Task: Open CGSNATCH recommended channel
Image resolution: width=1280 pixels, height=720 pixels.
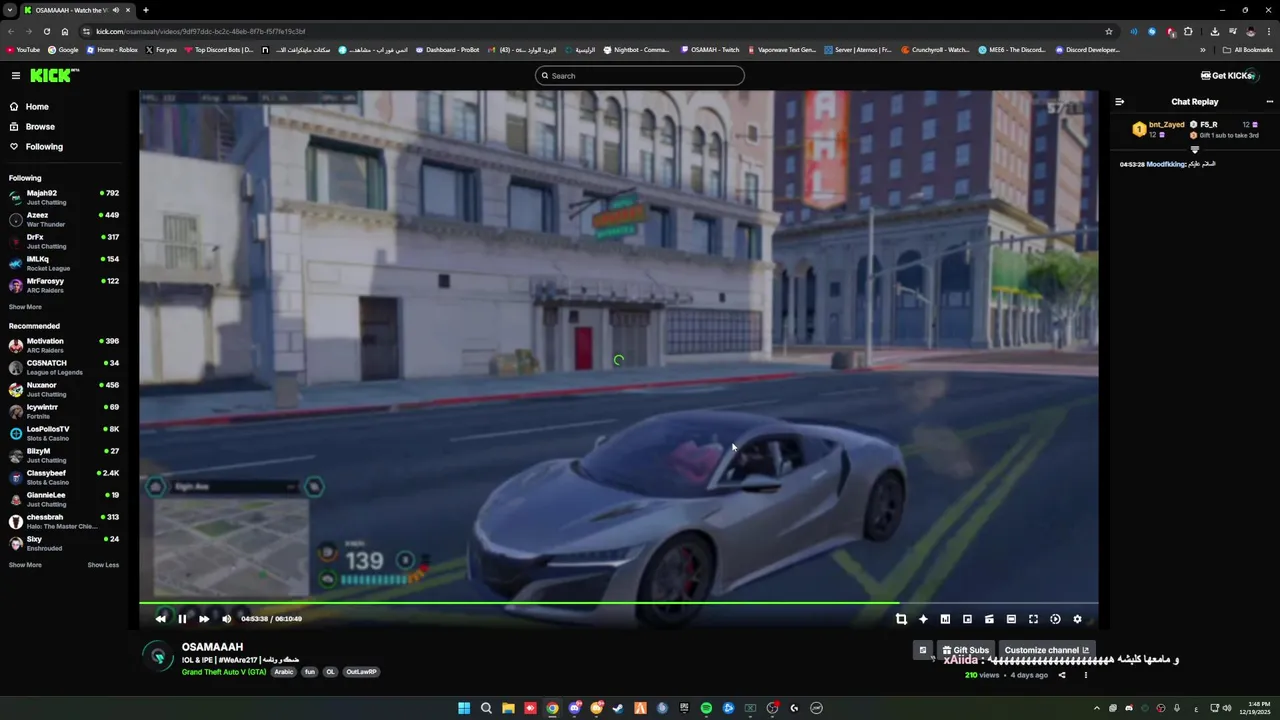Action: click(x=64, y=367)
